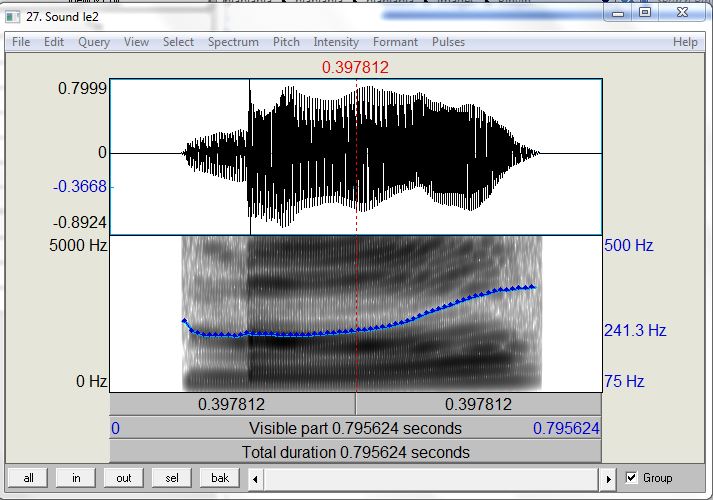Image resolution: width=713 pixels, height=500 pixels.
Task: Open the Help menu
Action: click(685, 42)
